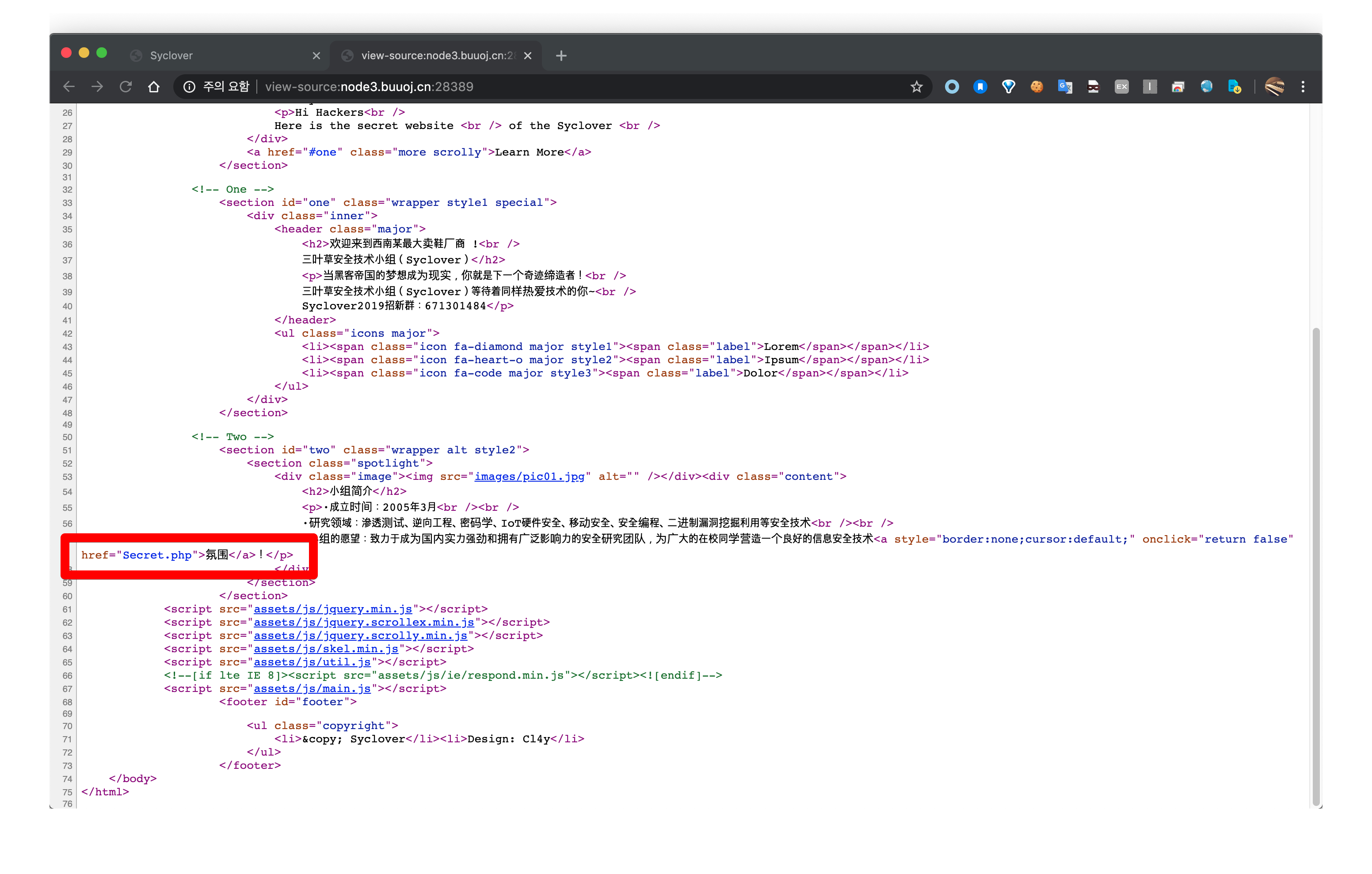The width and height of the screenshot is (1372, 874).
Task: Open the Chrome three-dot menu
Action: point(1303,87)
